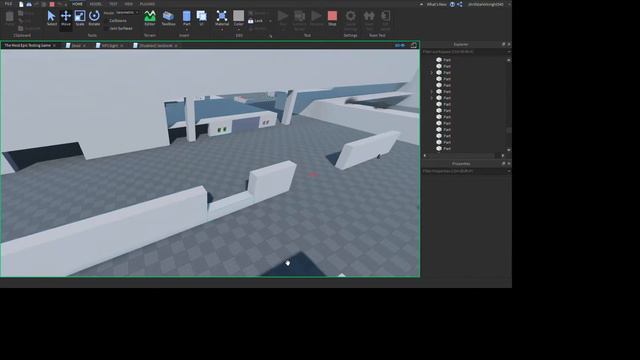
Task: Click the share icon beside help
Action: [460, 4]
